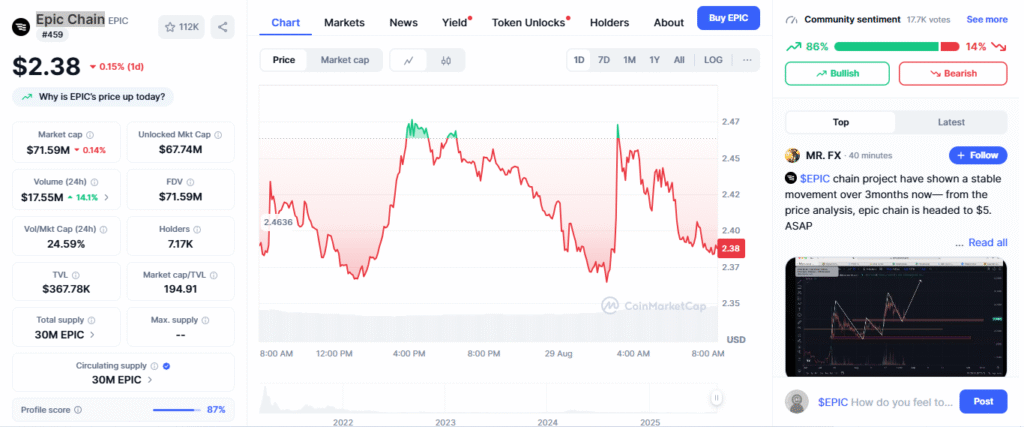Click Max. supply info icon
Screen dimensions: 1024x427
tap(205, 321)
